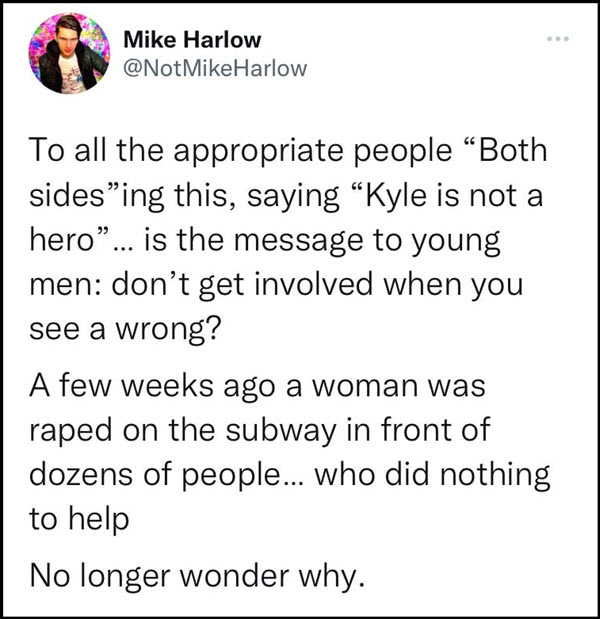Click the quoted phrase "Both sides"
This screenshot has height=619, width=600.
289,173
